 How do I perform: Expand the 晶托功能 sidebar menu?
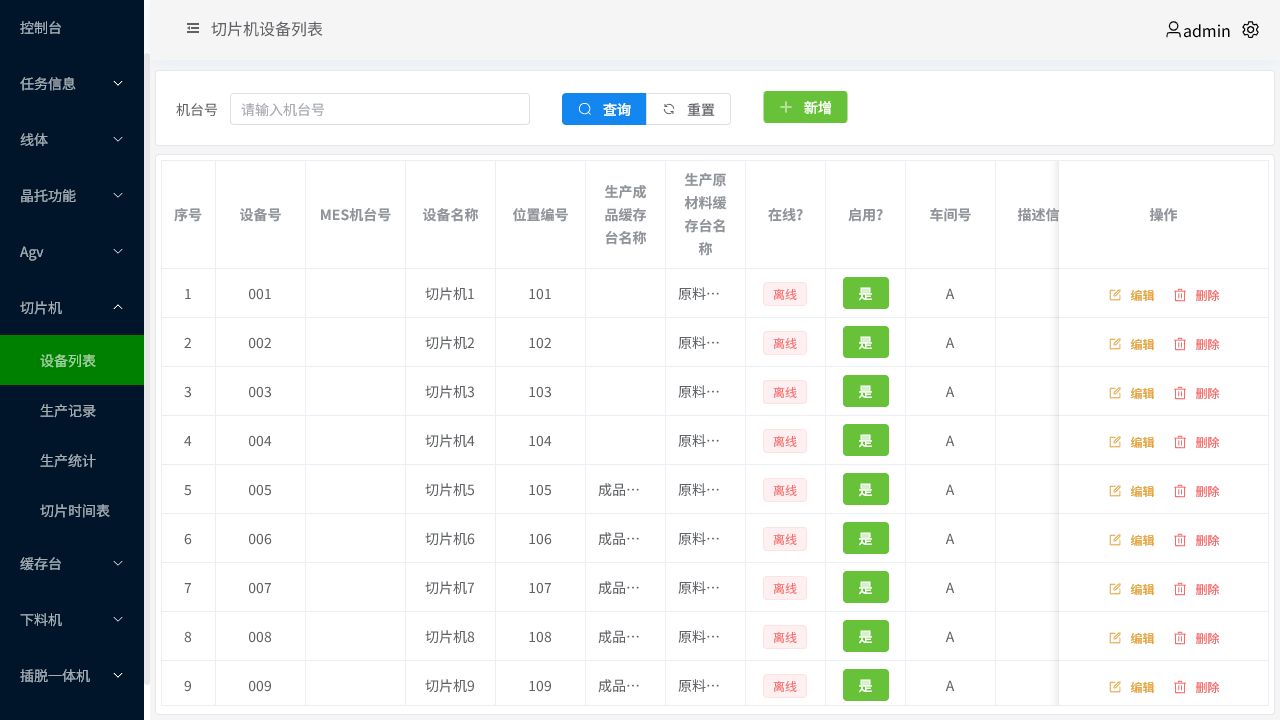(x=72, y=196)
